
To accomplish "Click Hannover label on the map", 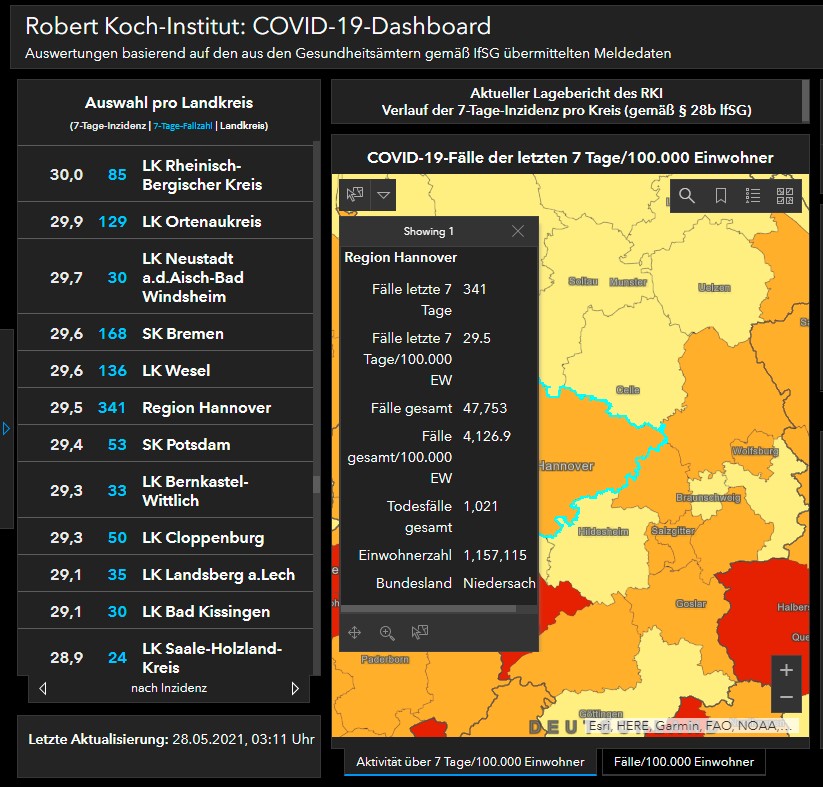I will (x=566, y=466).
